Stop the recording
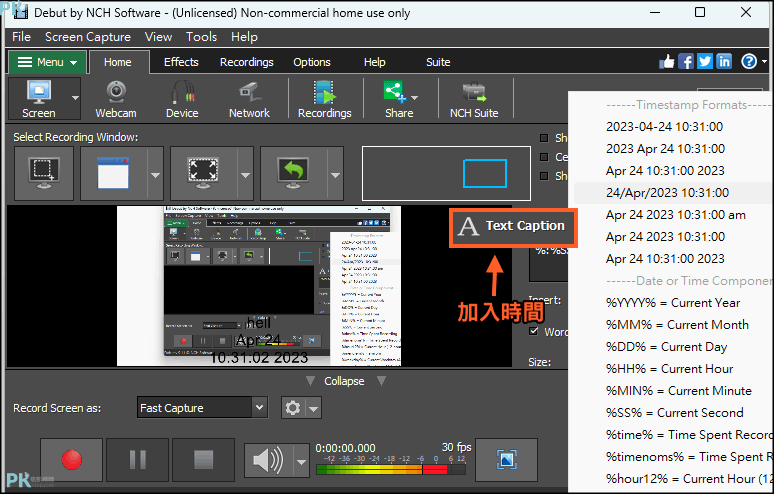This screenshot has height=494, width=774. coord(203,460)
